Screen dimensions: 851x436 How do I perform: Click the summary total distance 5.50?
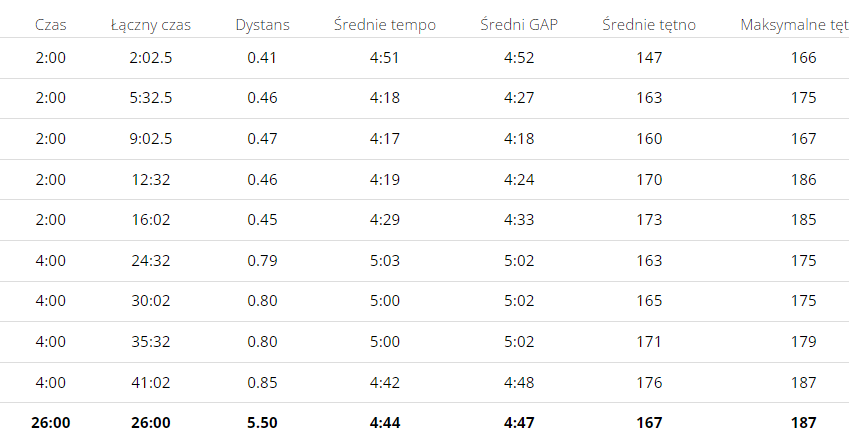(x=262, y=423)
